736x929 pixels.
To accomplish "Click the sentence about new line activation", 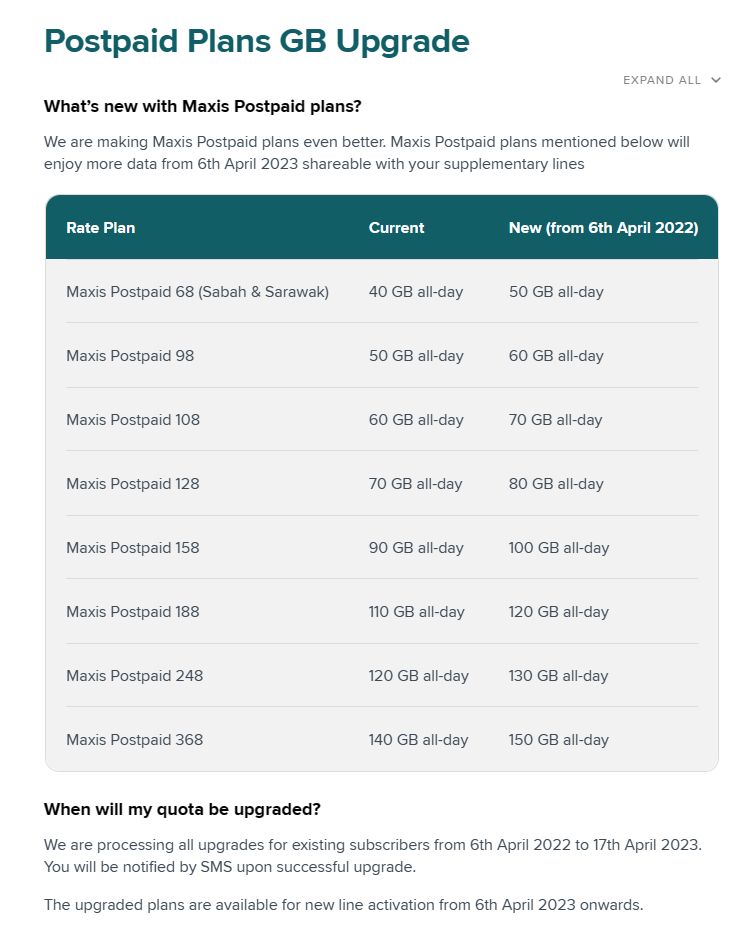I will 343,905.
